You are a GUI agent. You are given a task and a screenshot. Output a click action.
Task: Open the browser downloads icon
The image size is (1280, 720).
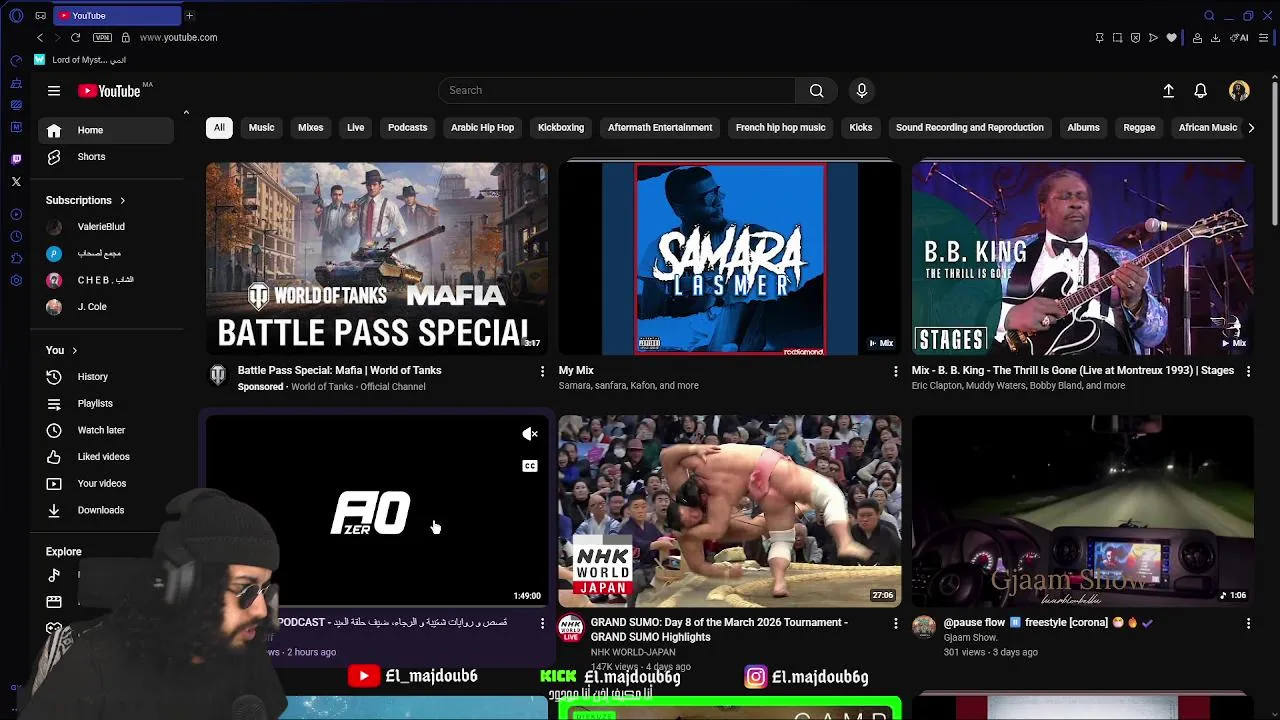pyautogui.click(x=1215, y=38)
